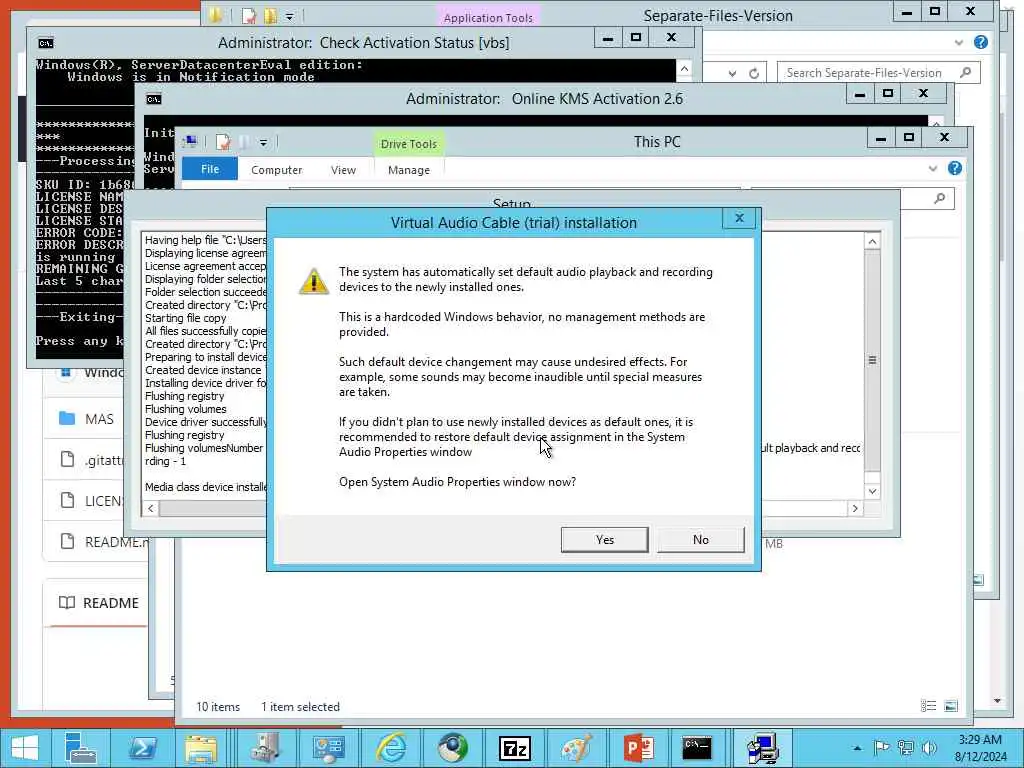Launch PowerPoint from the taskbar

[638, 748]
